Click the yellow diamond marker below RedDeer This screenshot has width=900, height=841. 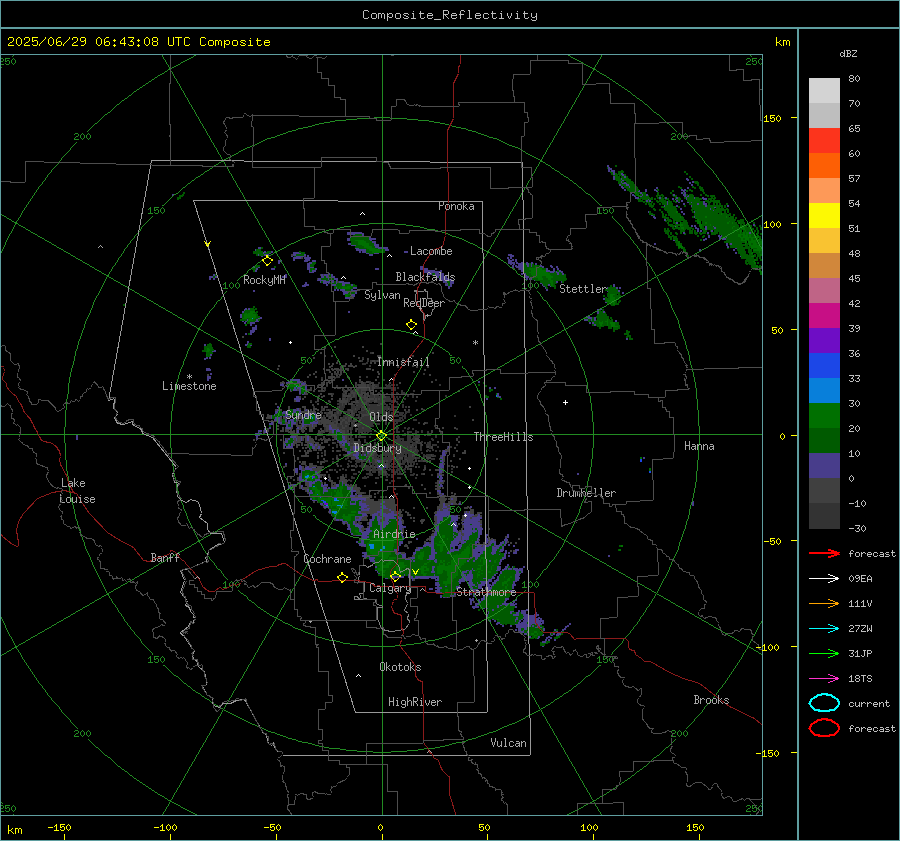tap(411, 325)
